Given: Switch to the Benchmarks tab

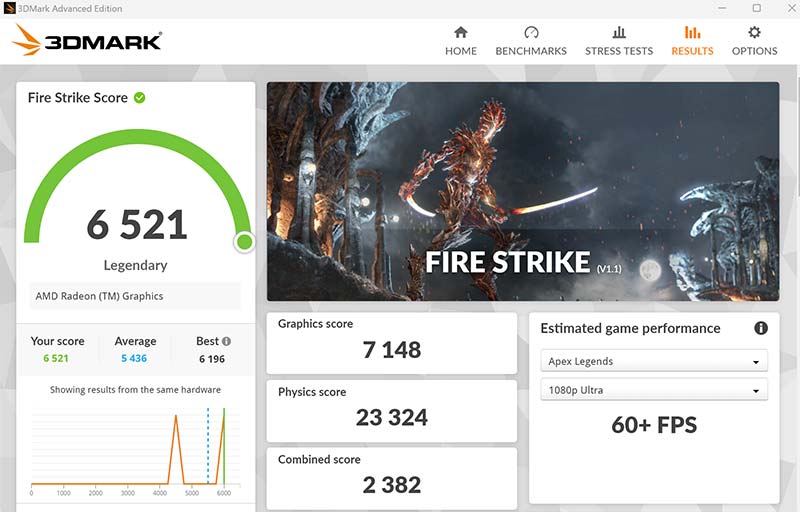Looking at the screenshot, I should coord(531,40).
